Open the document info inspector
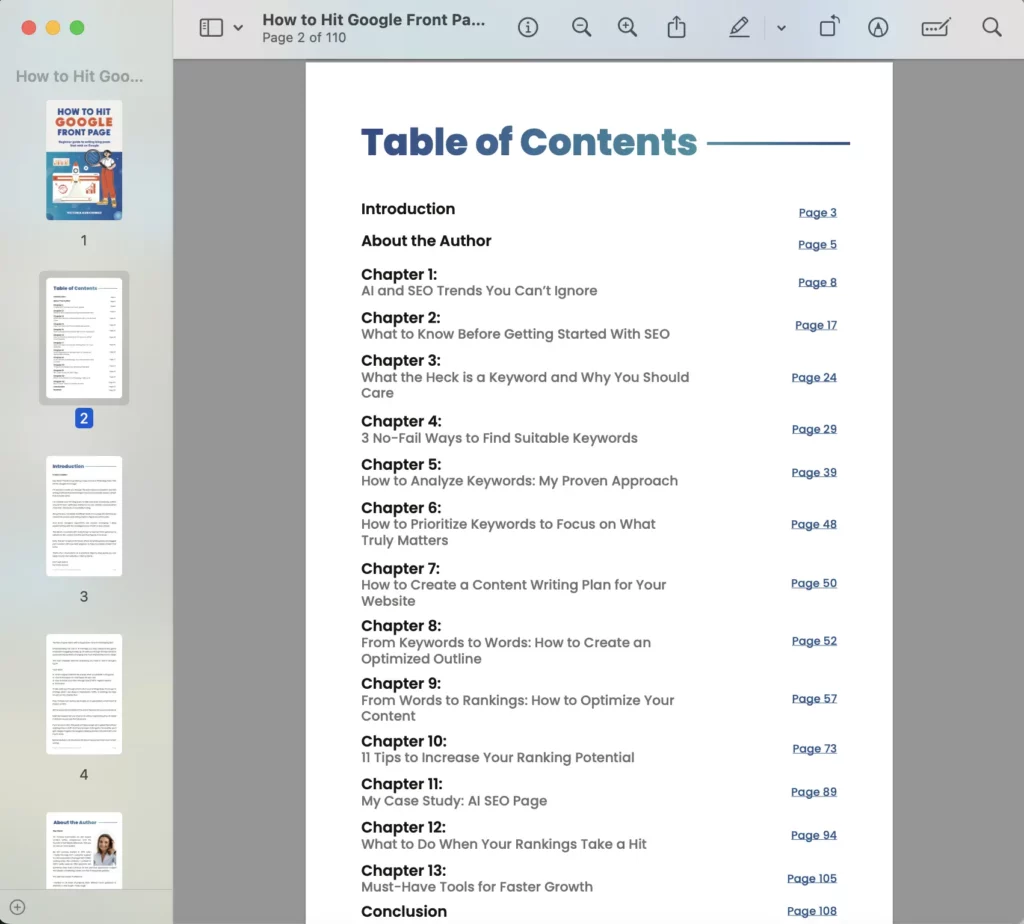Screen dimensions: 1024x924 pyautogui.click(x=528, y=27)
